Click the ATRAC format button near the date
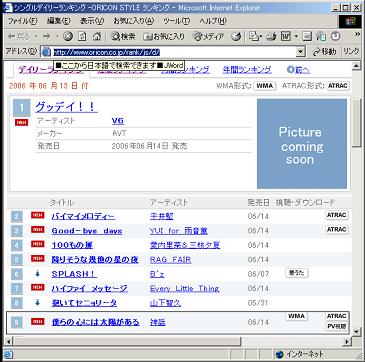This screenshot has height=362, width=365. pyautogui.click(x=338, y=86)
